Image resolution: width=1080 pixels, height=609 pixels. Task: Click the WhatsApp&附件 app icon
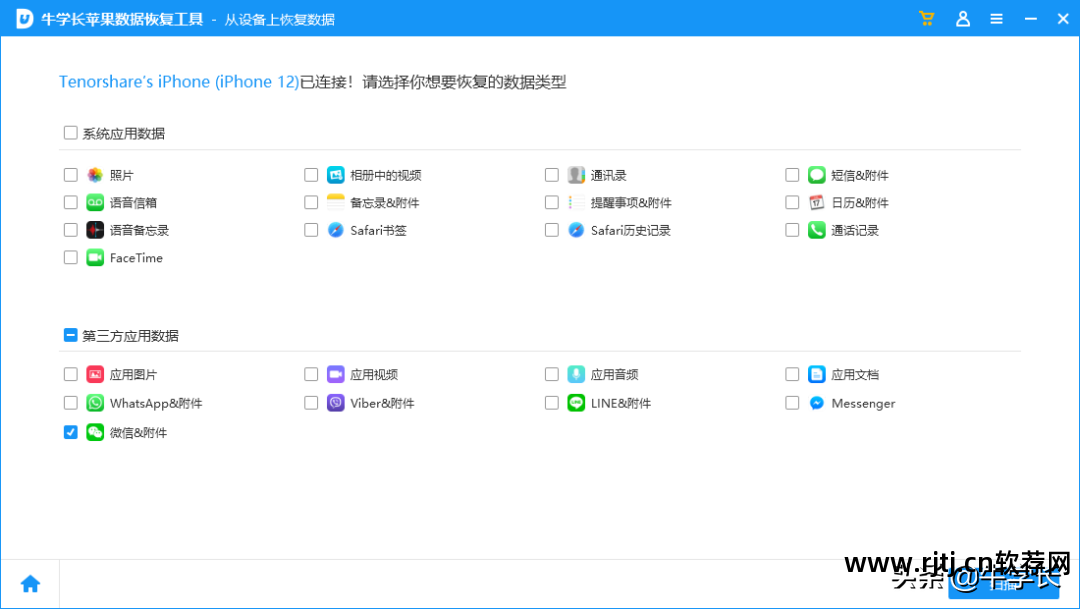(93, 402)
